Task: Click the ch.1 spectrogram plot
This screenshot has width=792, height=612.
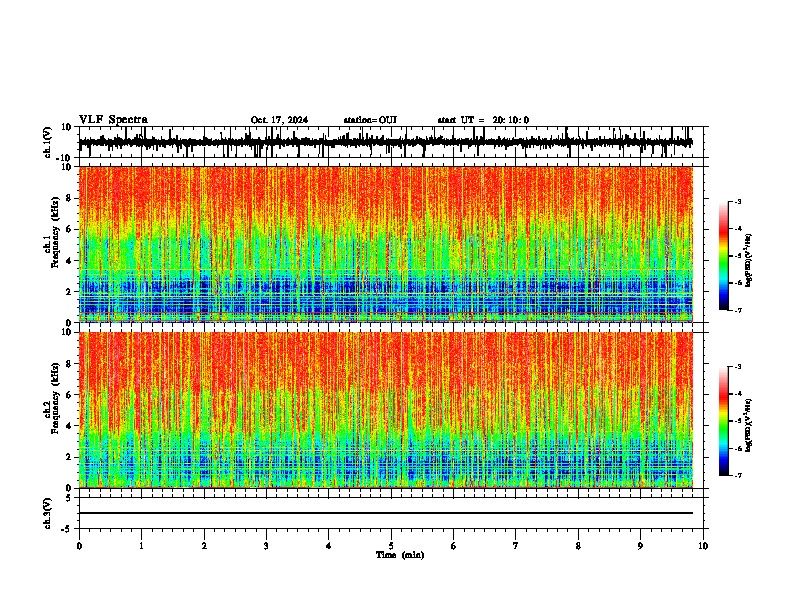Action: coord(386,244)
